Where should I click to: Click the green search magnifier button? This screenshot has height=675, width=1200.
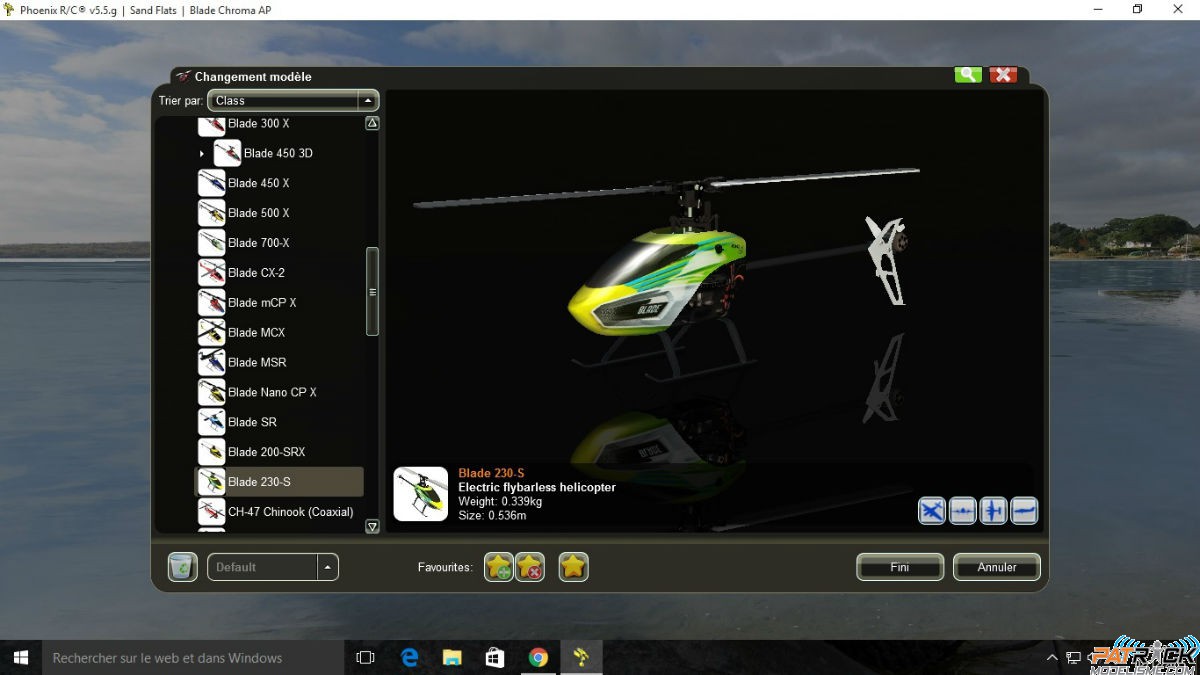click(x=967, y=75)
